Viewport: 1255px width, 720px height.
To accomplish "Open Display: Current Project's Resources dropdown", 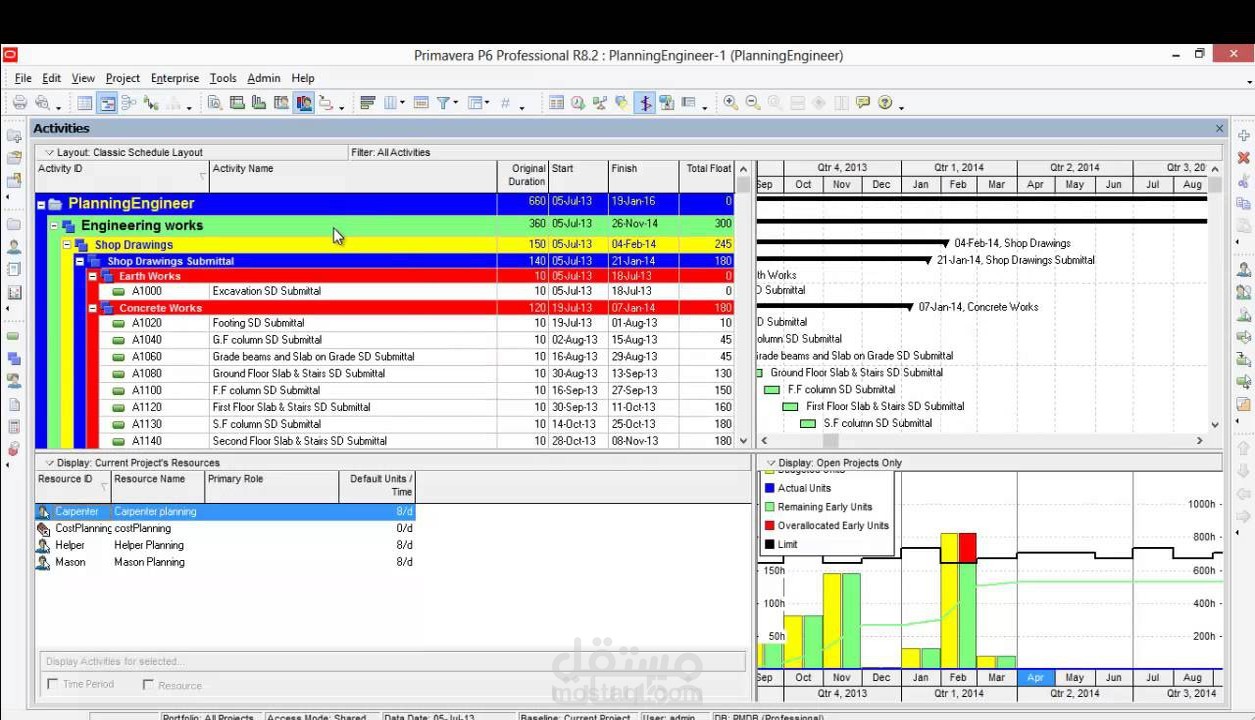I will click(x=132, y=463).
